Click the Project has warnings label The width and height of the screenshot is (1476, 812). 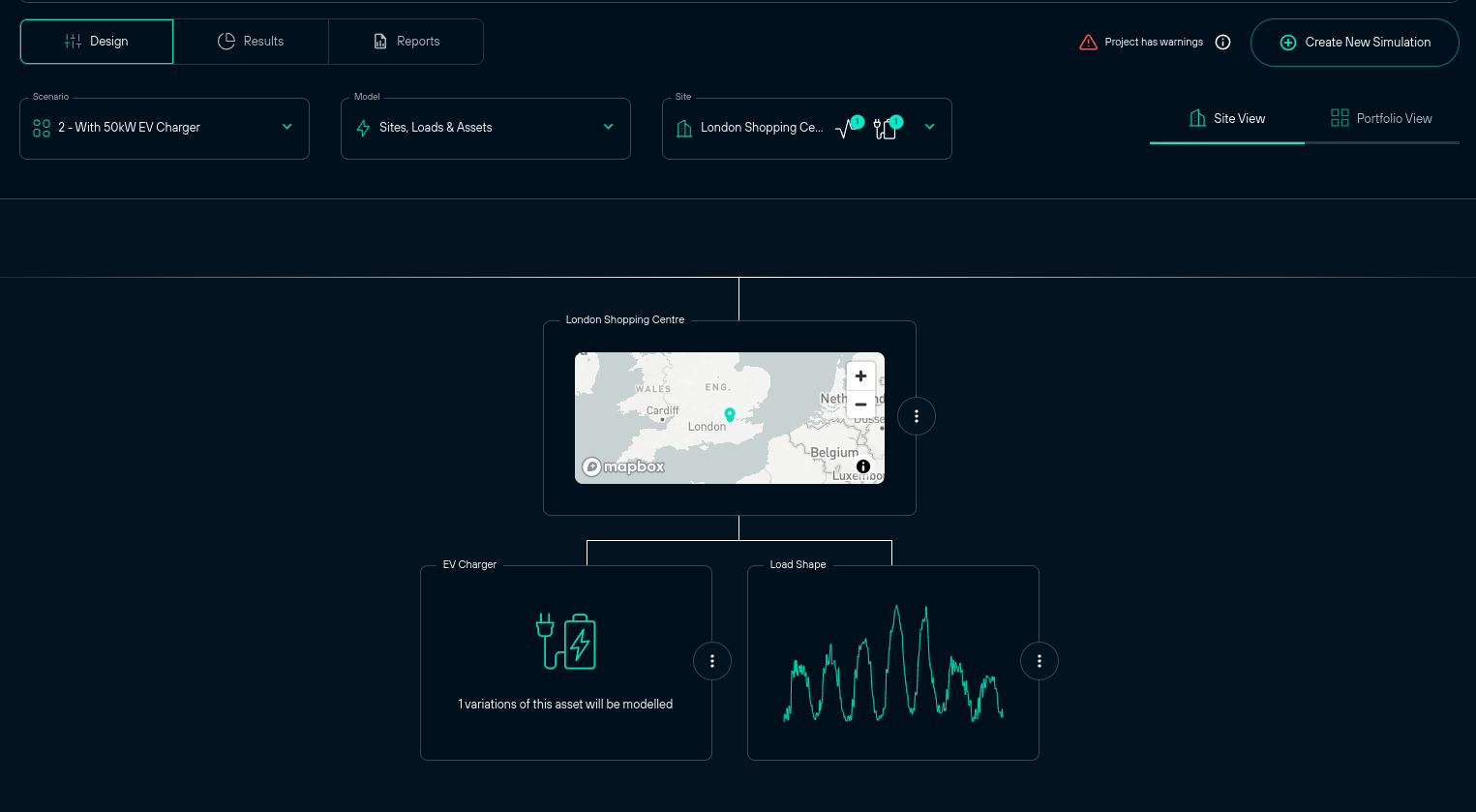coord(1154,42)
